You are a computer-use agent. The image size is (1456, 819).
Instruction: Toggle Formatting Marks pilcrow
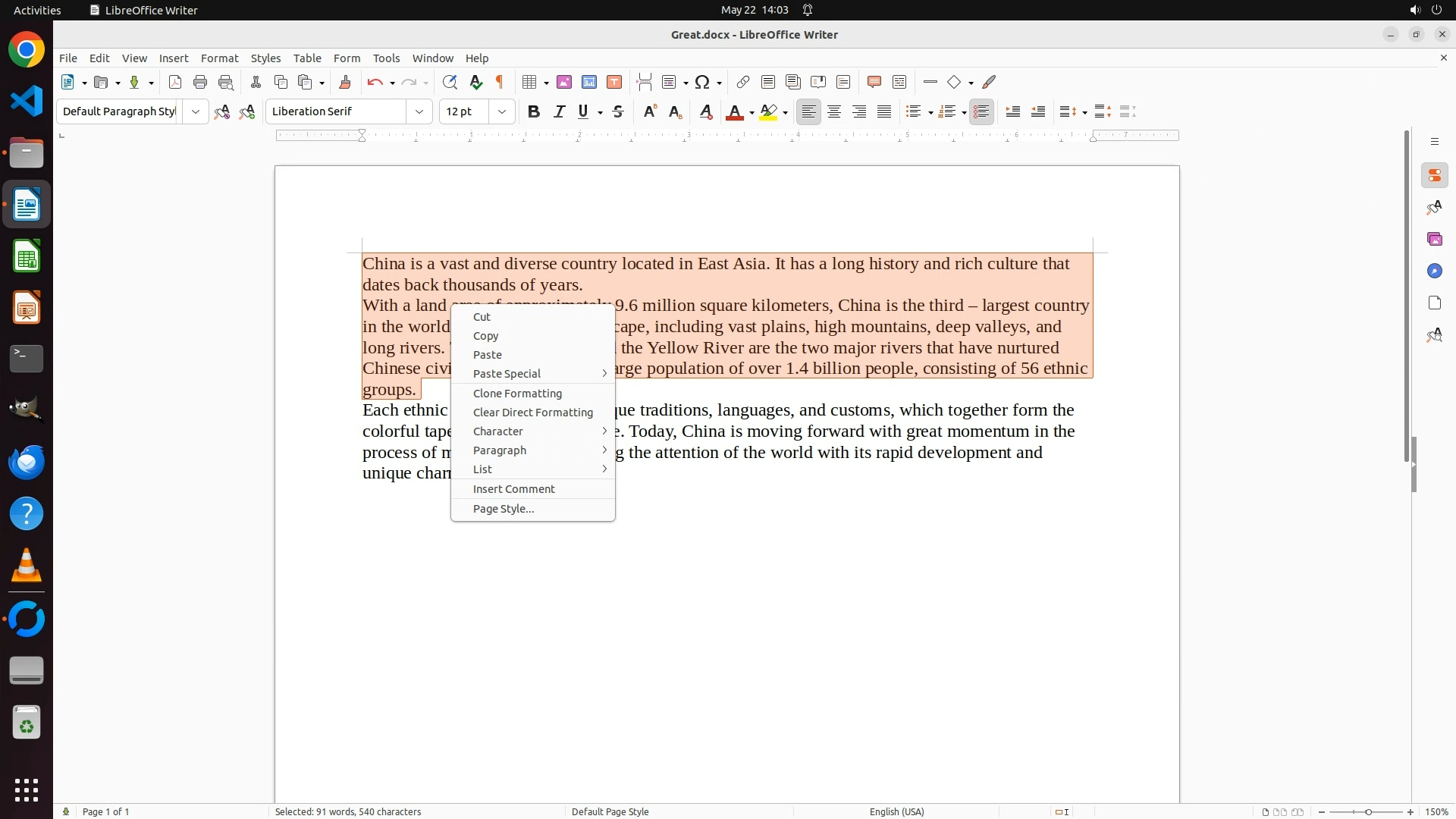coord(500,82)
